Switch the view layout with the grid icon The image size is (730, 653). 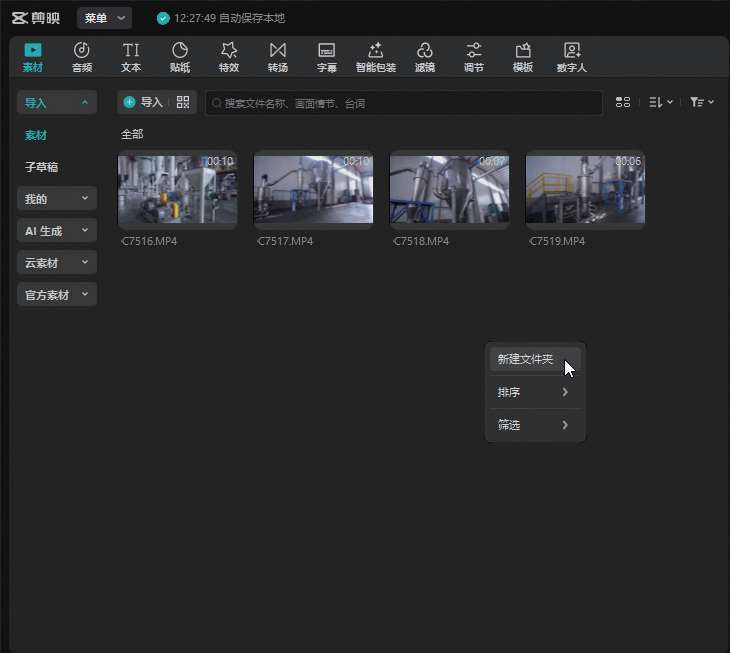623,102
